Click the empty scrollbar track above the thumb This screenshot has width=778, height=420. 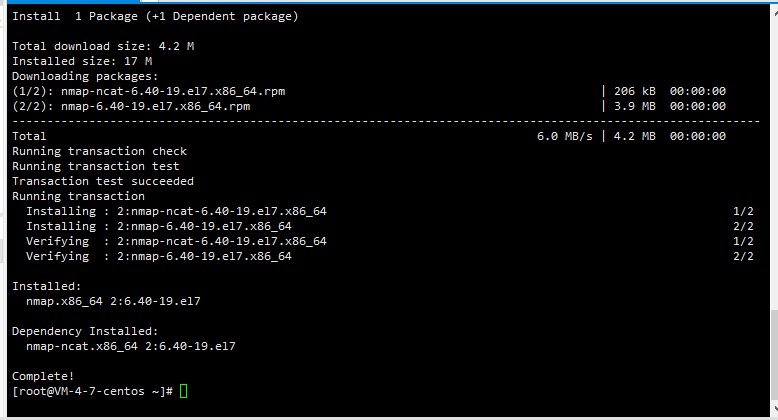774,164
